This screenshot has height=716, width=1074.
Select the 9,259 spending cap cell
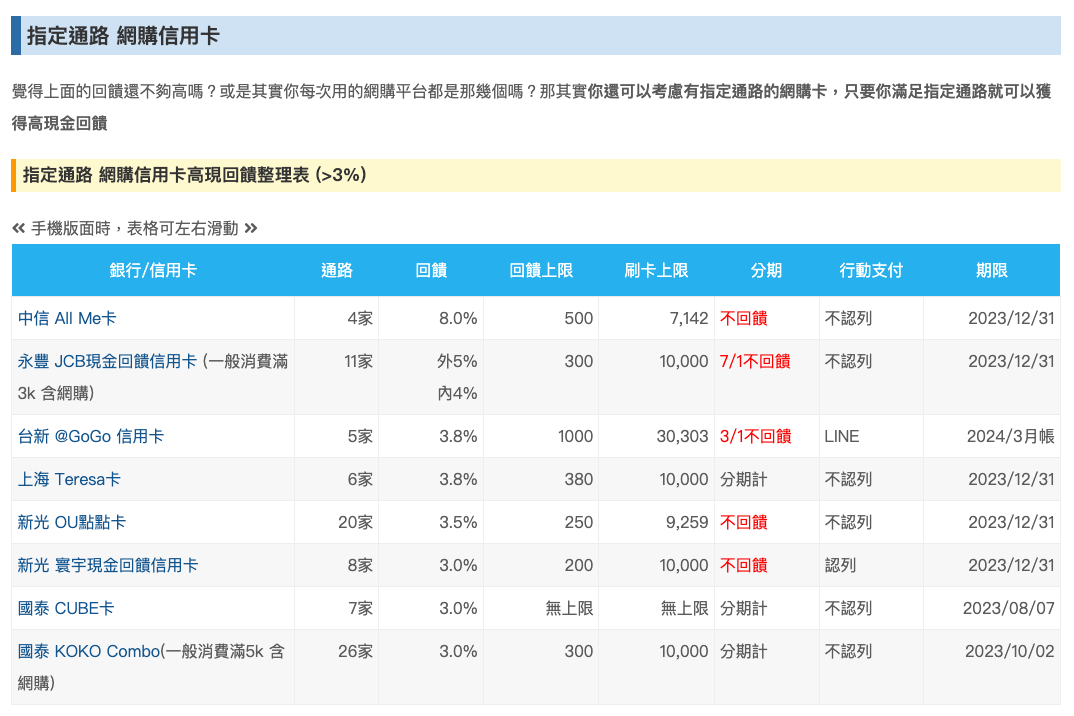pos(656,523)
